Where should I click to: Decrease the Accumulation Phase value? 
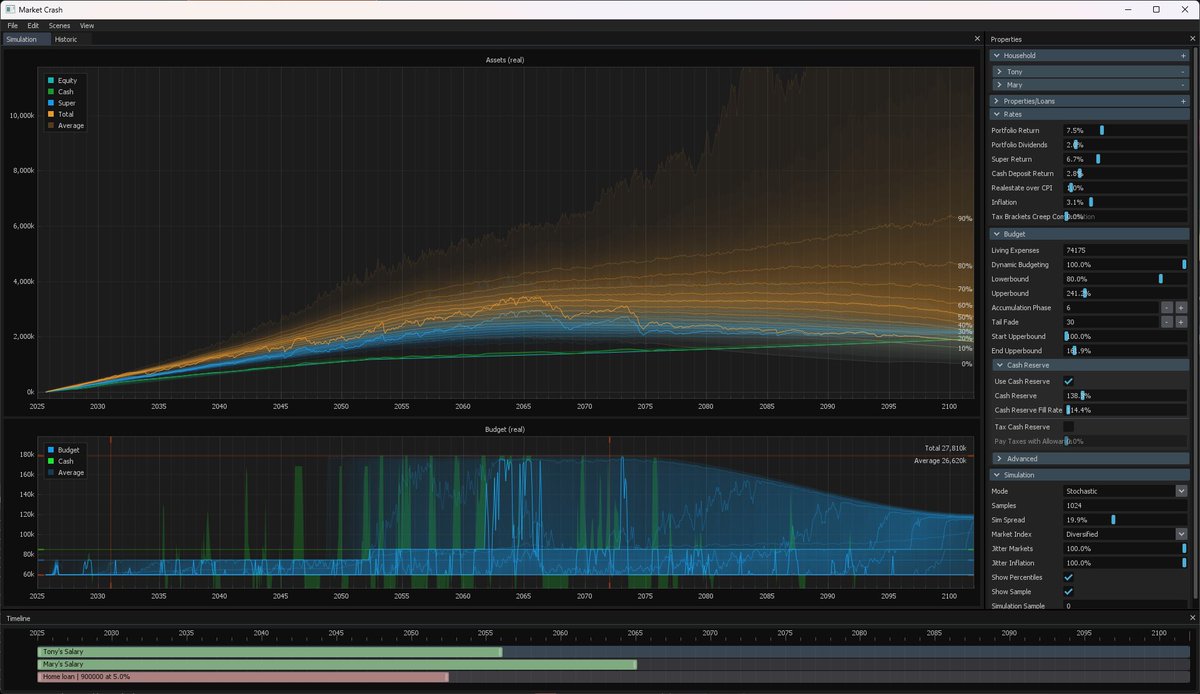1166,308
